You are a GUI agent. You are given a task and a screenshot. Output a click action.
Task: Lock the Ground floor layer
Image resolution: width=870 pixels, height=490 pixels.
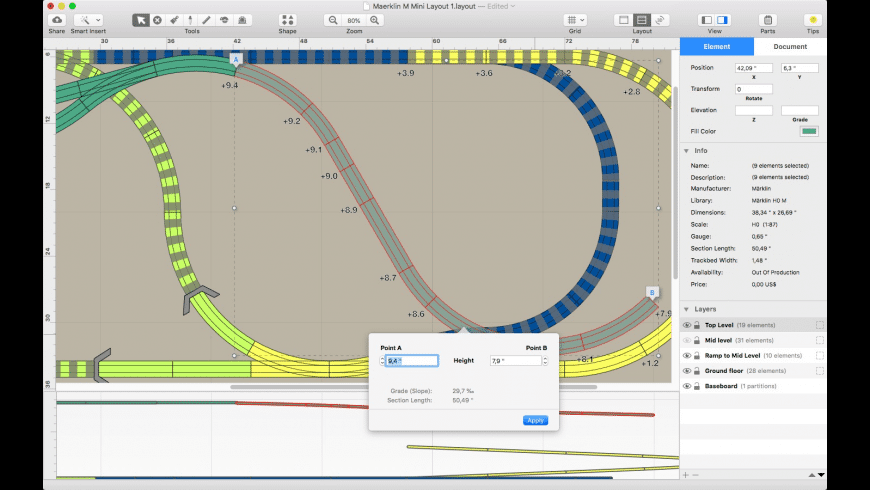697,370
